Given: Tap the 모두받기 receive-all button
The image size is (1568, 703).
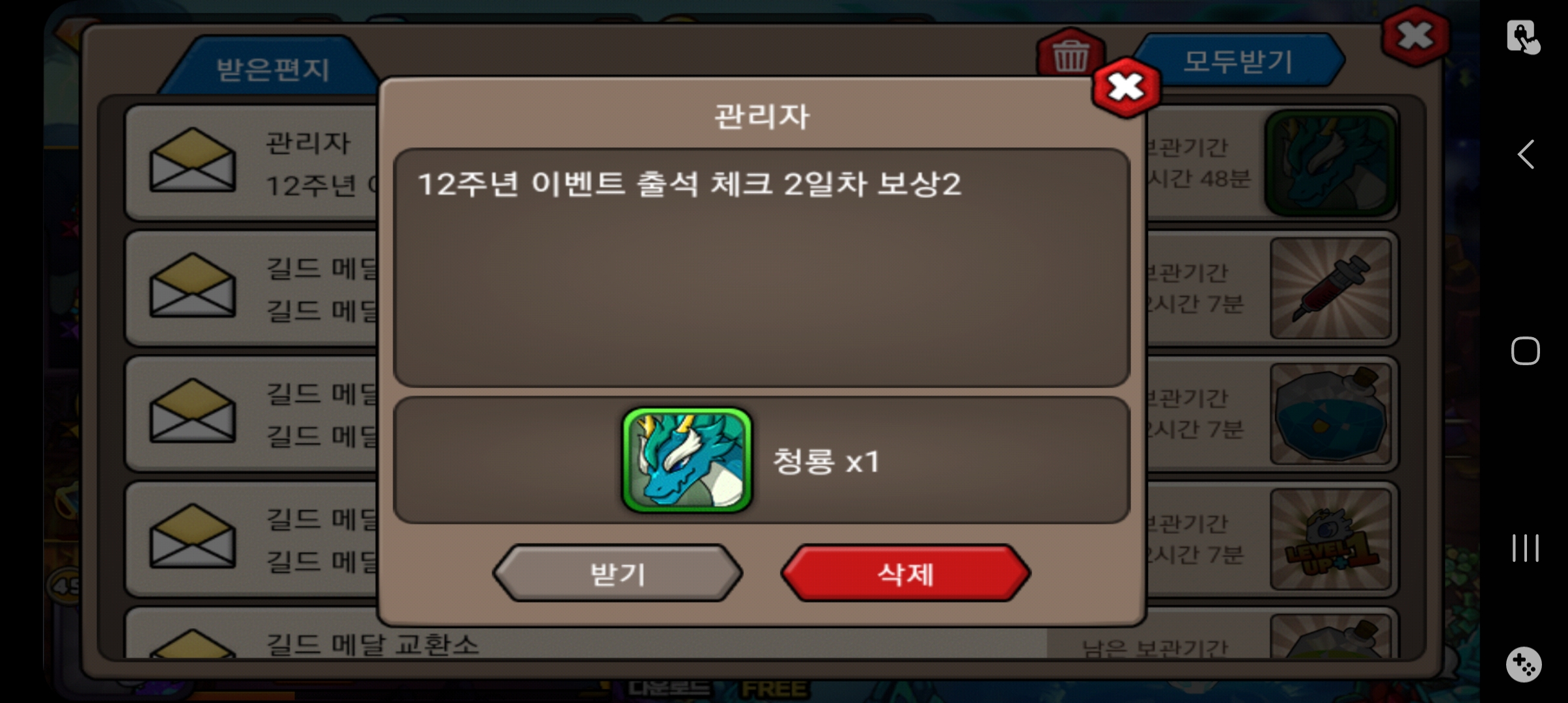Looking at the screenshot, I should (x=1238, y=61).
